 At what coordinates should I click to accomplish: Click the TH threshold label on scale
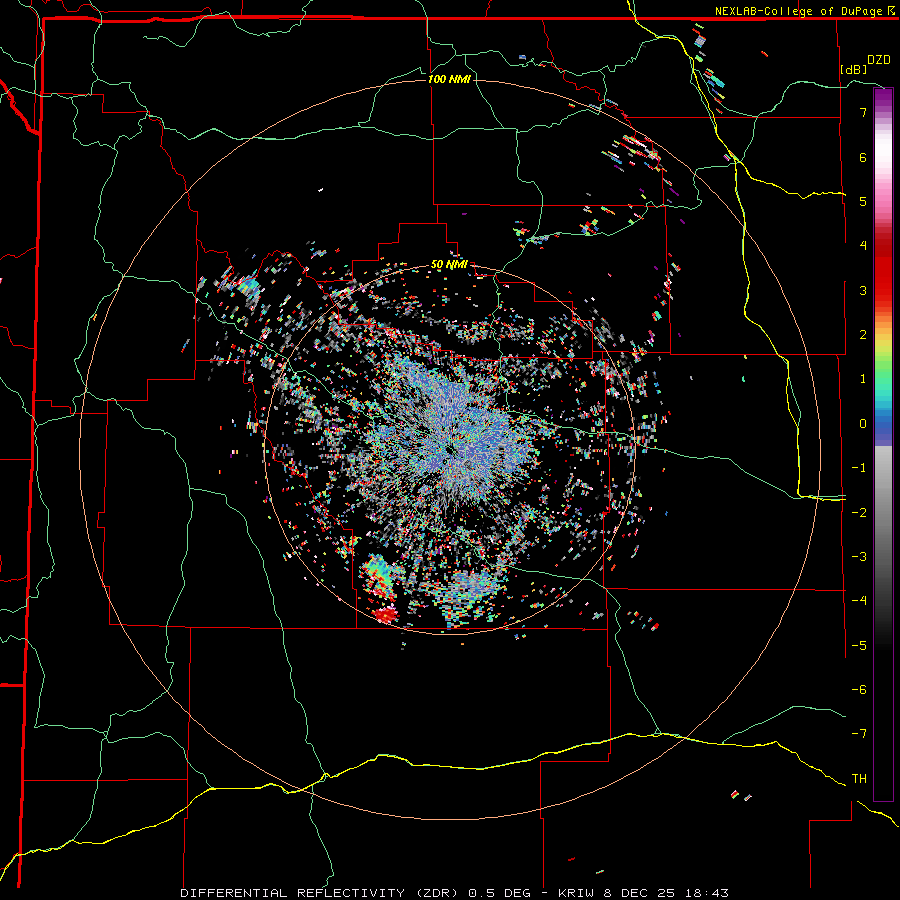tap(859, 779)
